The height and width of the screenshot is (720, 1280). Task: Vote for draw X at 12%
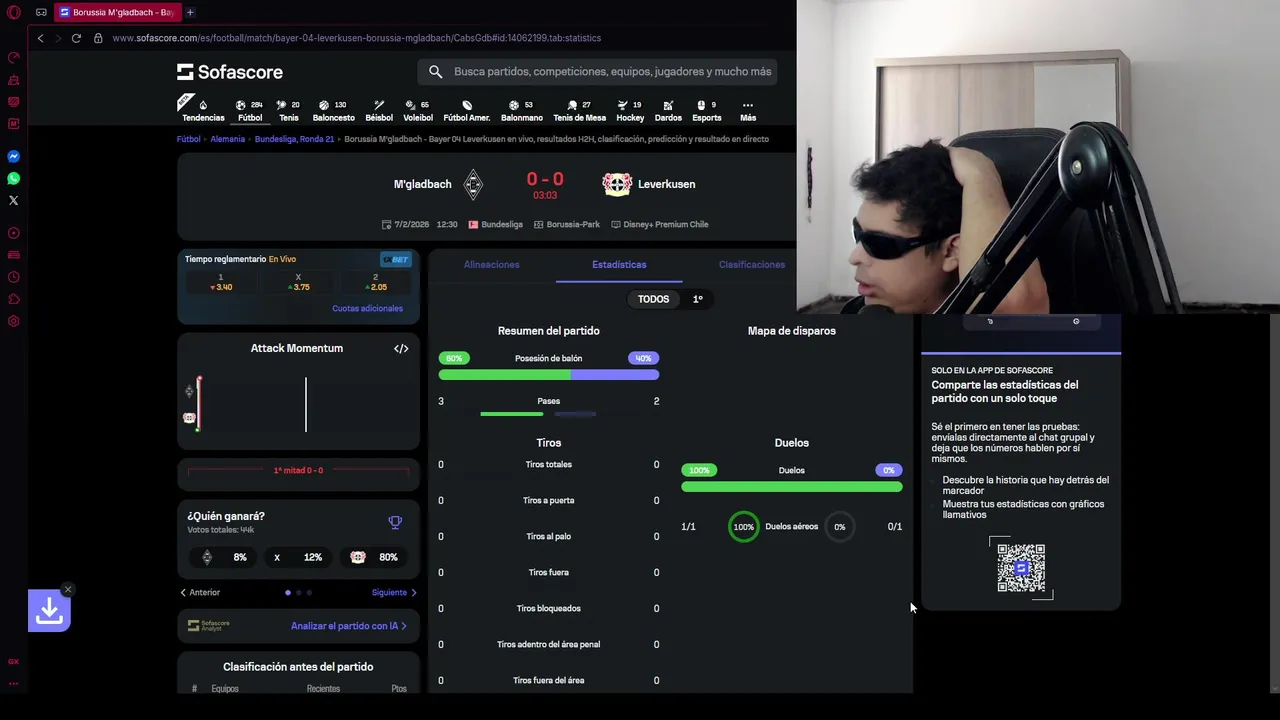point(298,557)
